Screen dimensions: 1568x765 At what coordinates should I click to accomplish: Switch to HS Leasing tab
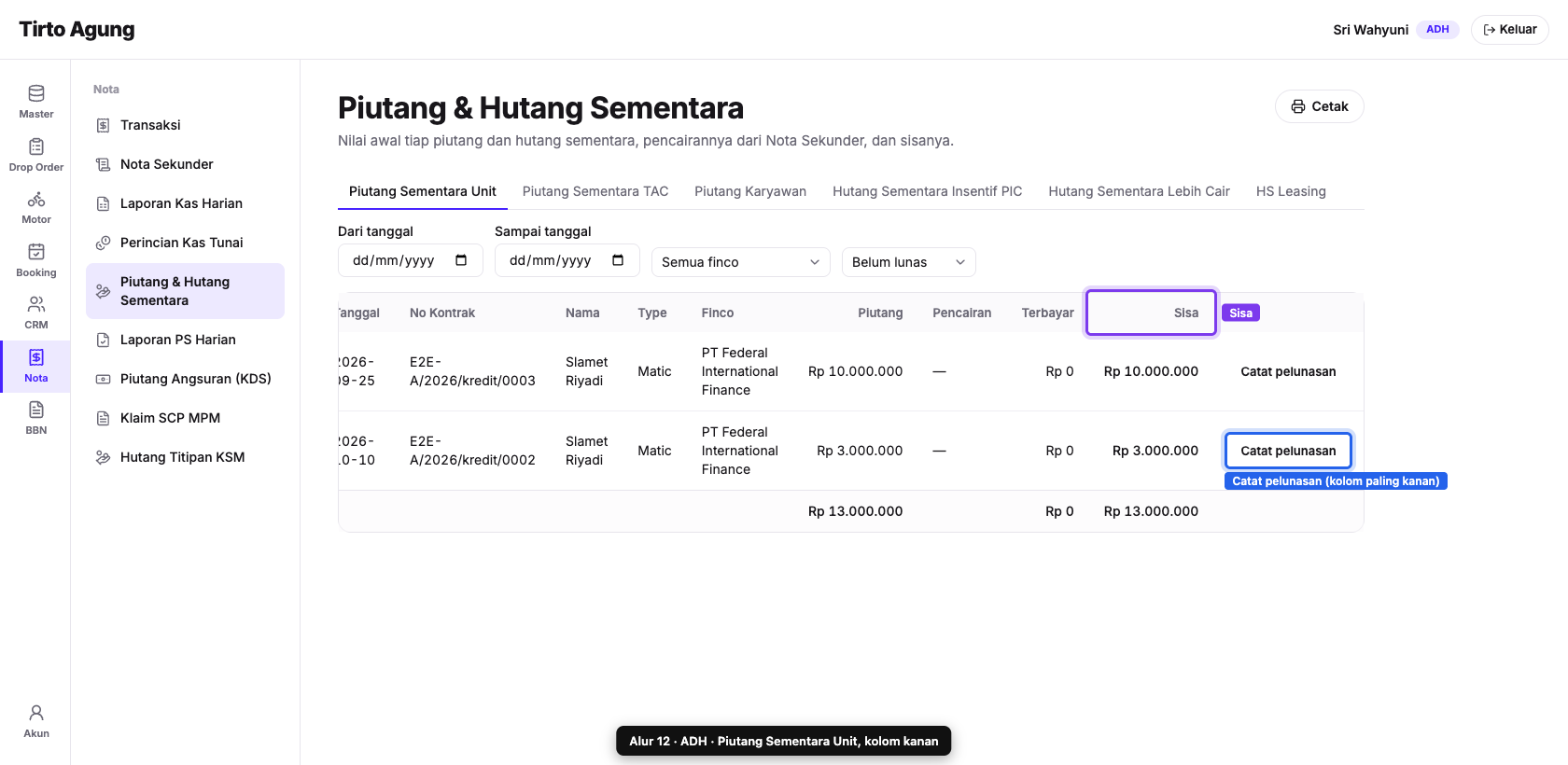click(x=1291, y=191)
